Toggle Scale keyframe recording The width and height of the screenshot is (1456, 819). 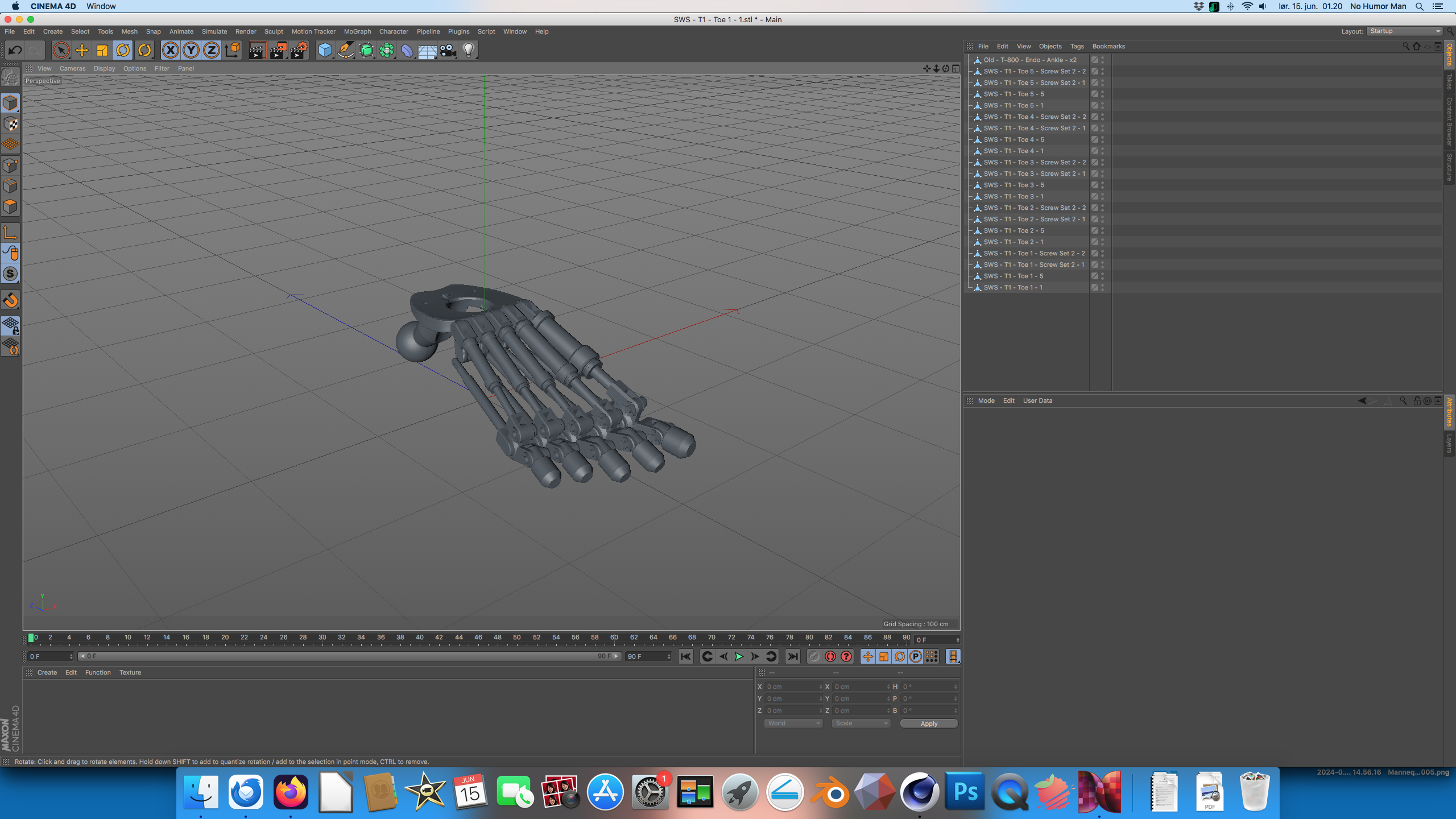pos(883,656)
